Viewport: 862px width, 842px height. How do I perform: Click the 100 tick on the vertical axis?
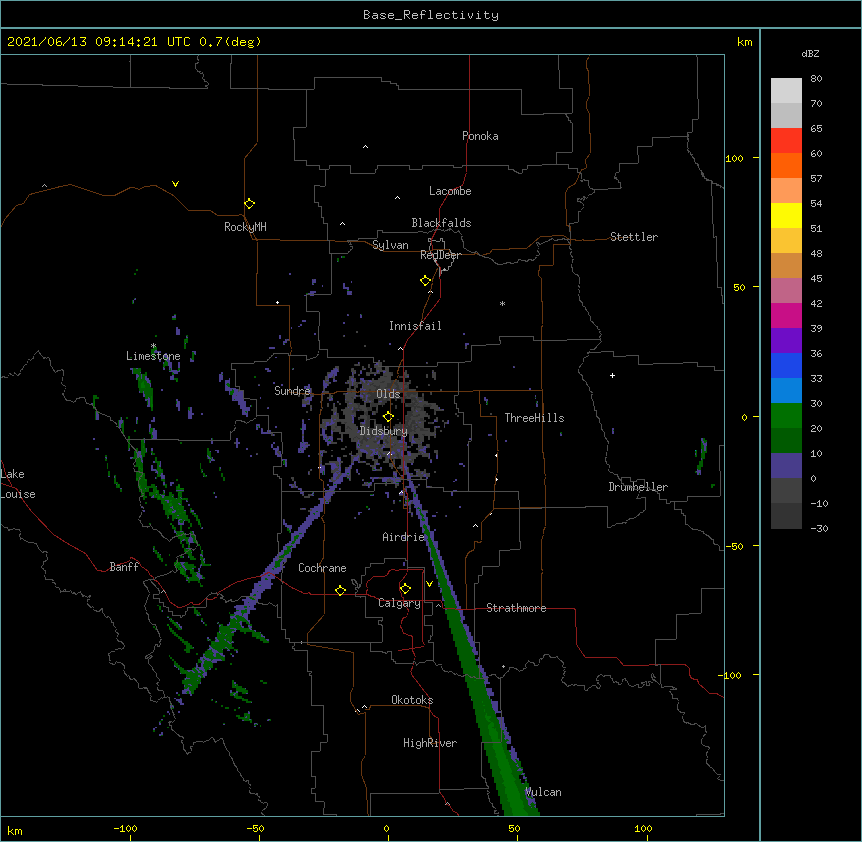point(734,158)
